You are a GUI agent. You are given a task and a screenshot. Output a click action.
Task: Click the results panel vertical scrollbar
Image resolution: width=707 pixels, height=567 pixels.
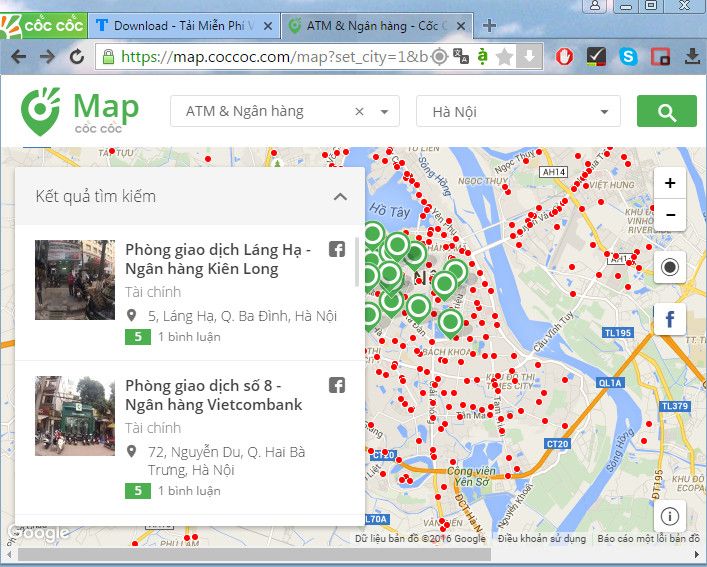[357, 260]
